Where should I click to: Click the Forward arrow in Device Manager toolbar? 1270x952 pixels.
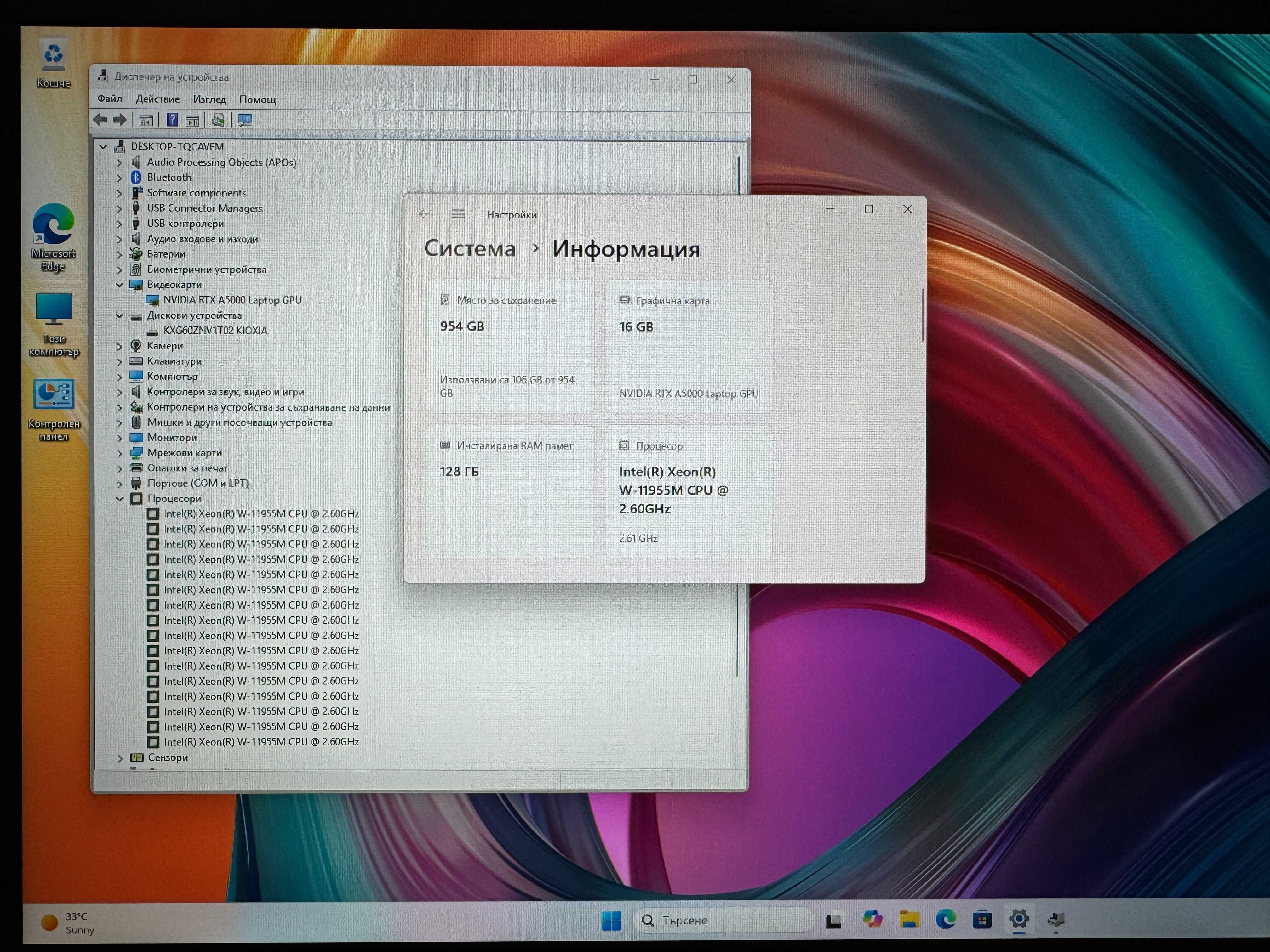(119, 120)
